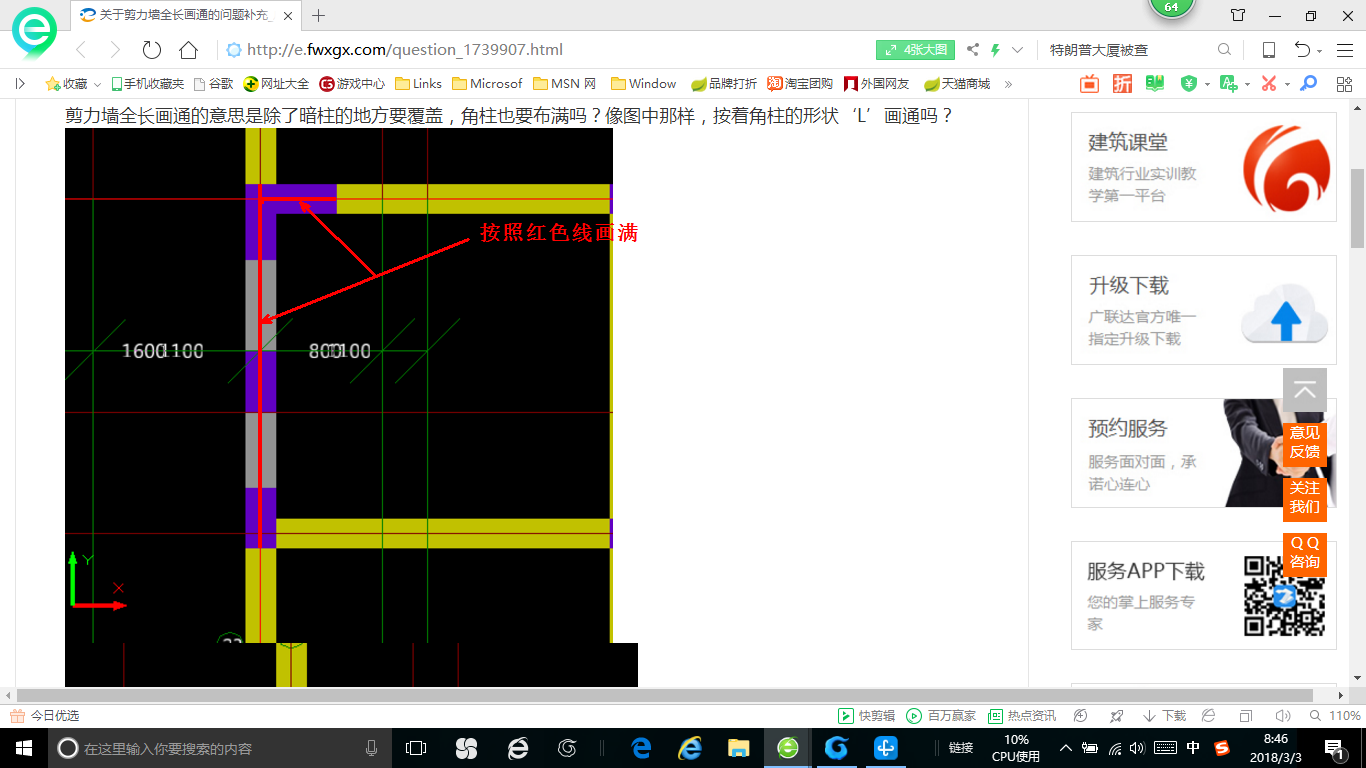This screenshot has width=1366, height=768.
Task: Open the 预约服务 sidebar card
Action: coord(1204,453)
